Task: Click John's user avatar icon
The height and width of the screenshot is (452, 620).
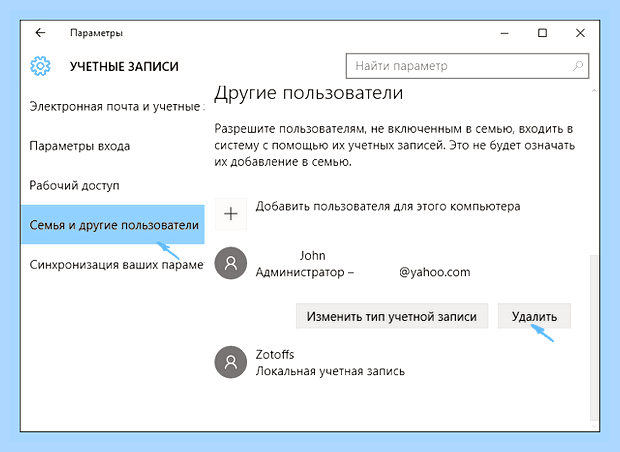Action: [x=231, y=263]
